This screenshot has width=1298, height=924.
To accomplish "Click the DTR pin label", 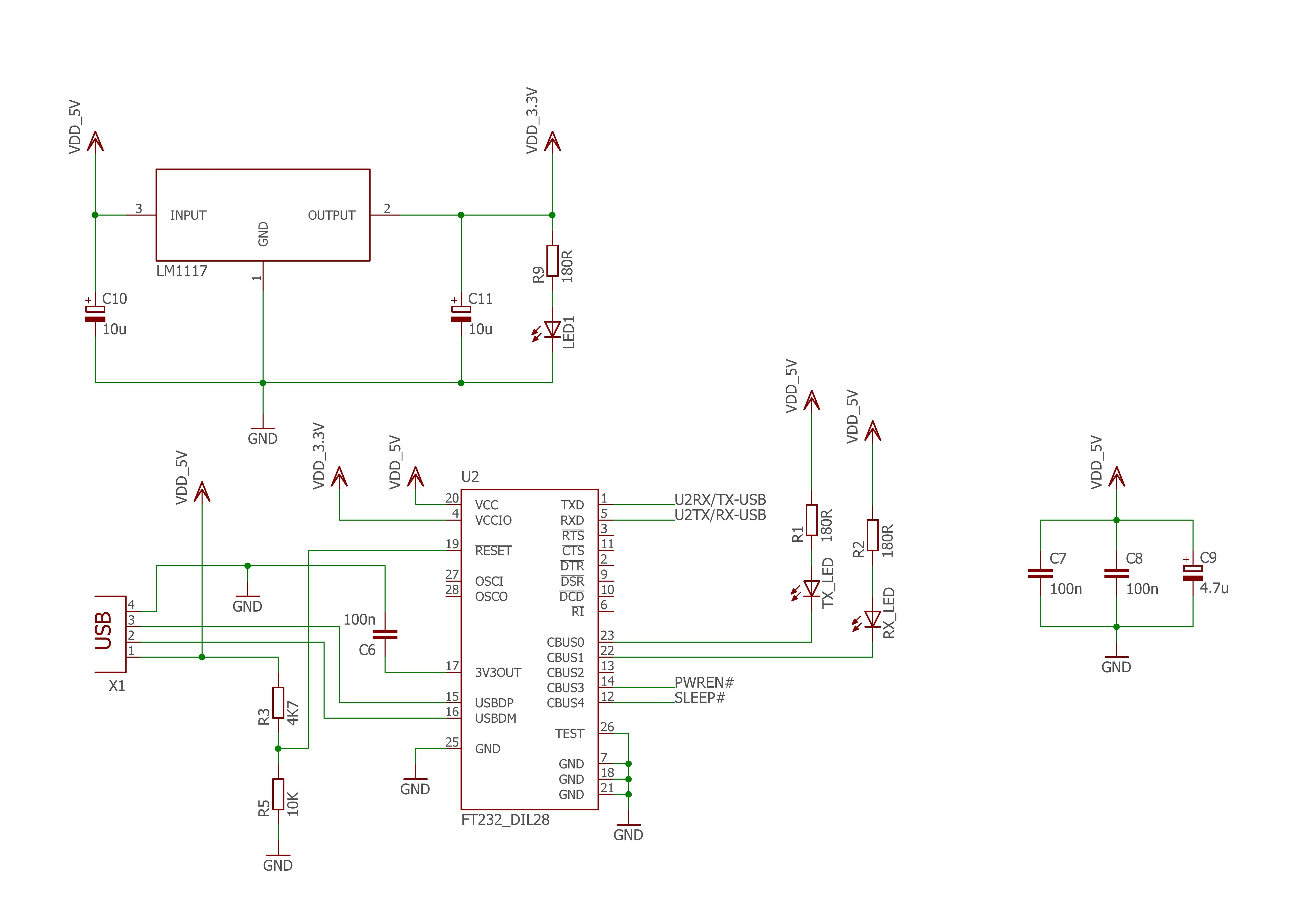I will (572, 566).
